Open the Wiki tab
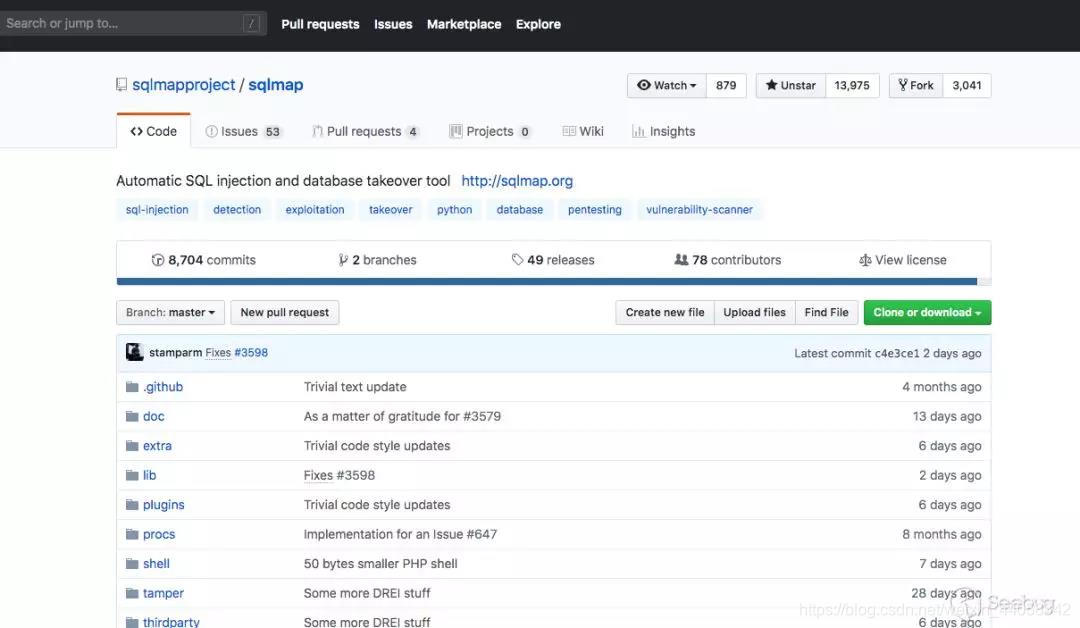1080x628 pixels. [x=583, y=132]
